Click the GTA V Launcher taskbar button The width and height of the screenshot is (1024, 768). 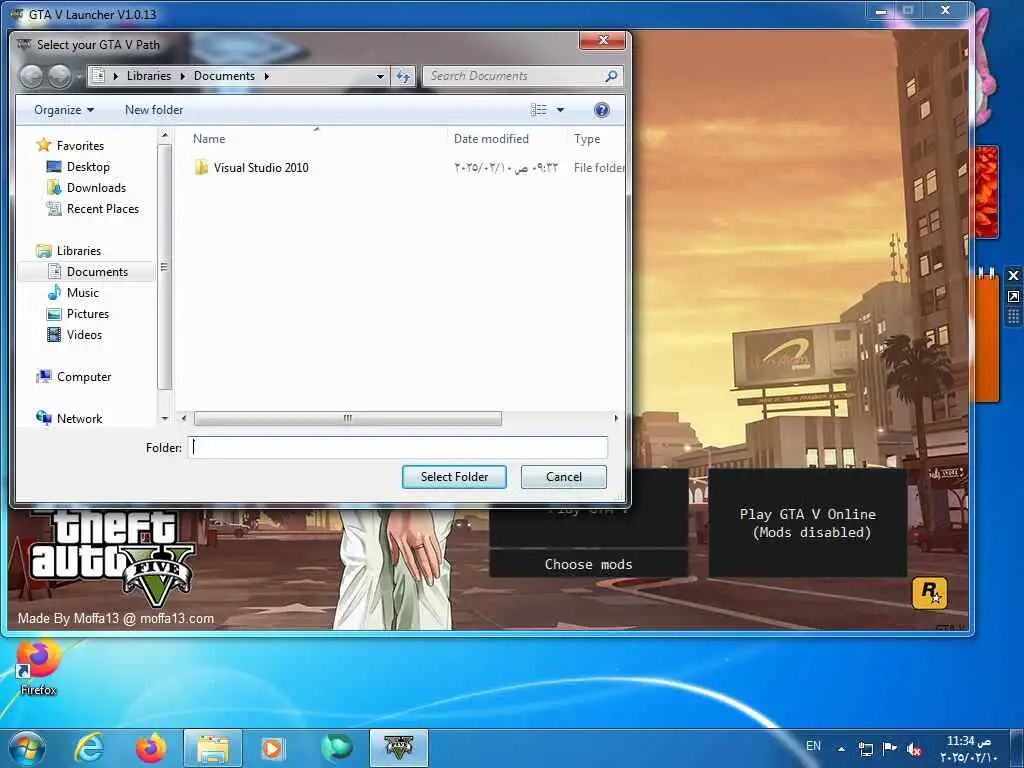(399, 748)
